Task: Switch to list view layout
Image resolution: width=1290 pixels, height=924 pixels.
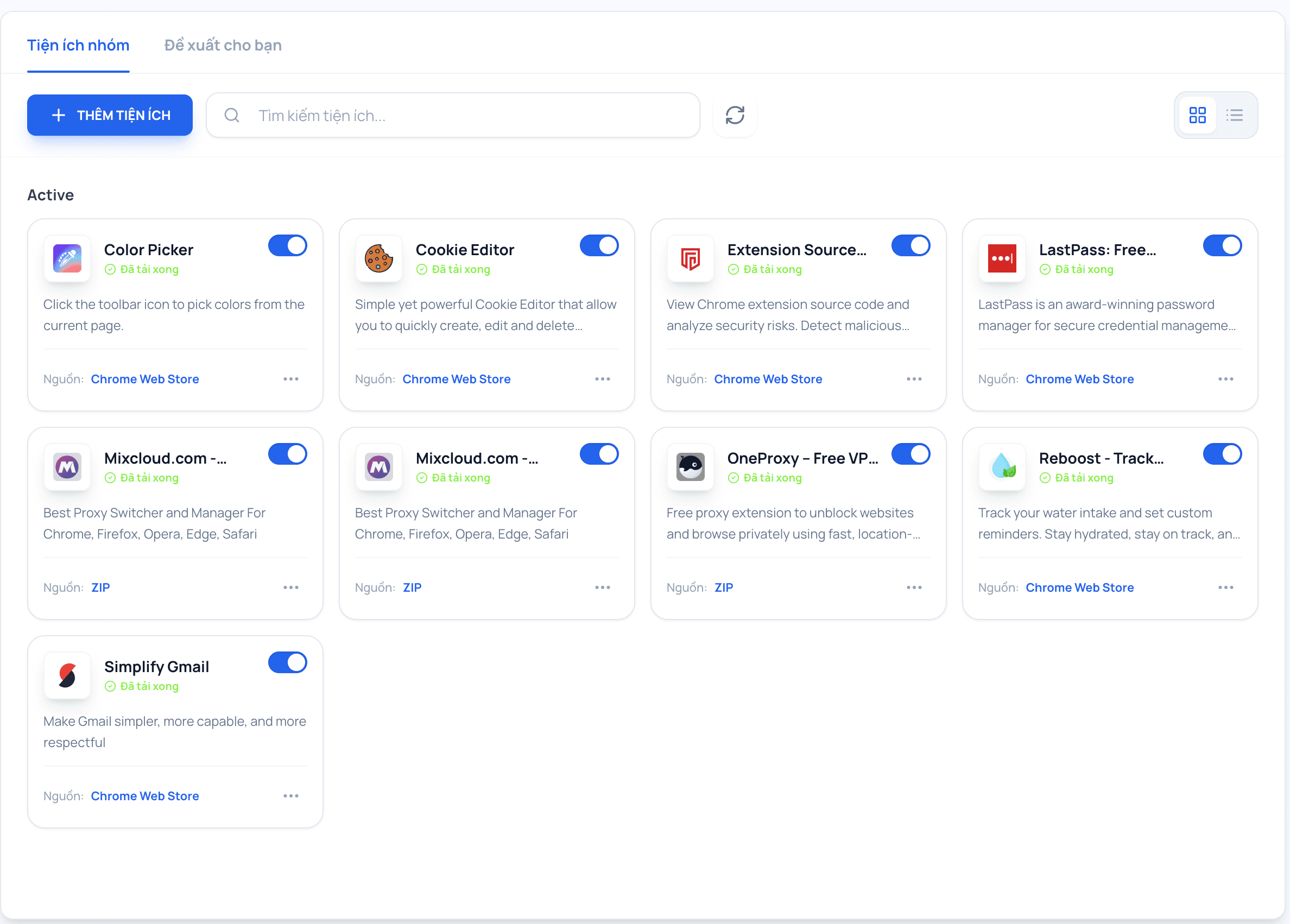Action: pos(1234,116)
